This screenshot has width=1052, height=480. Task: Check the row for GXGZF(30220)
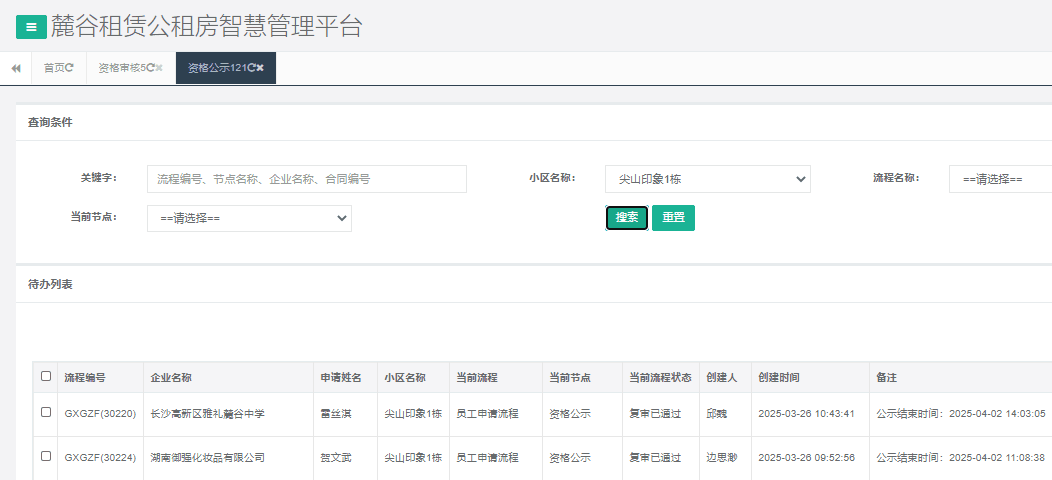point(46,412)
